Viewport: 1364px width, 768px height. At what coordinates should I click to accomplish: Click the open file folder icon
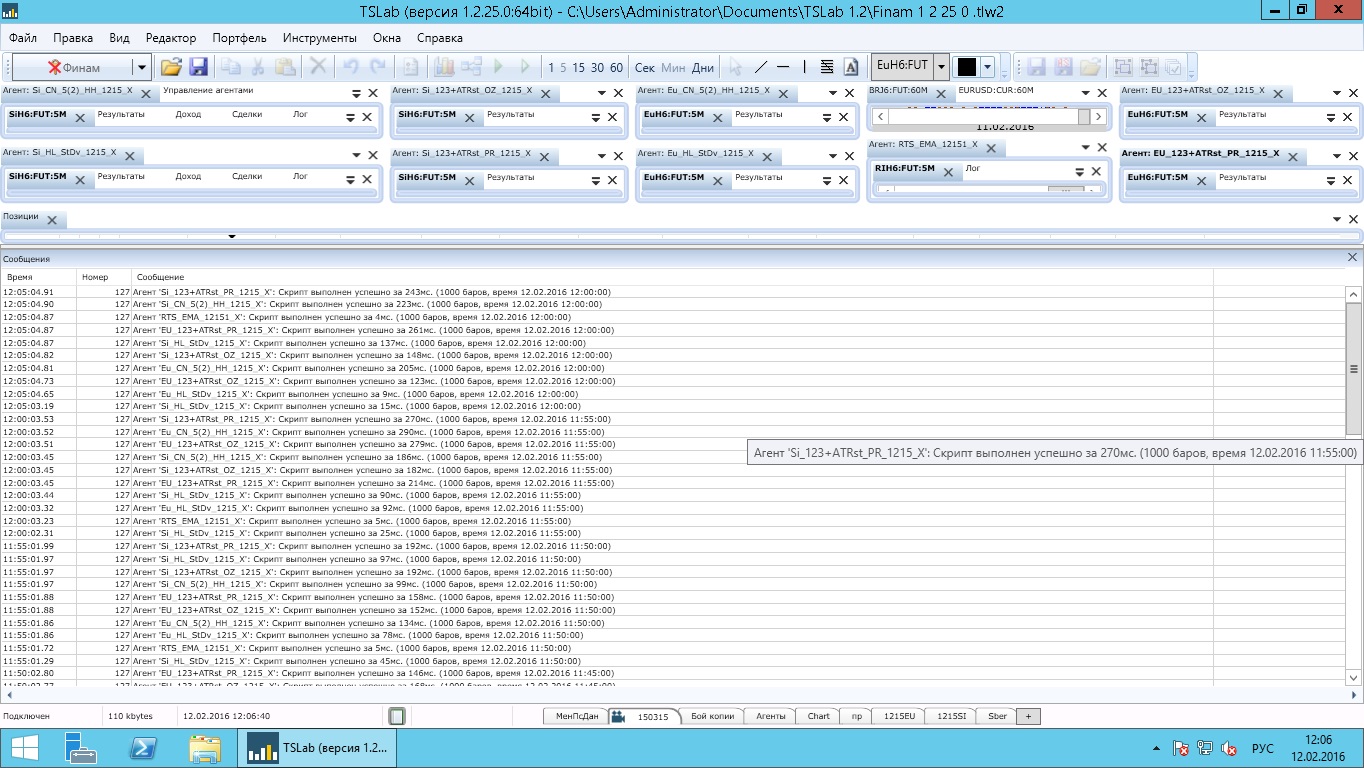pos(171,67)
